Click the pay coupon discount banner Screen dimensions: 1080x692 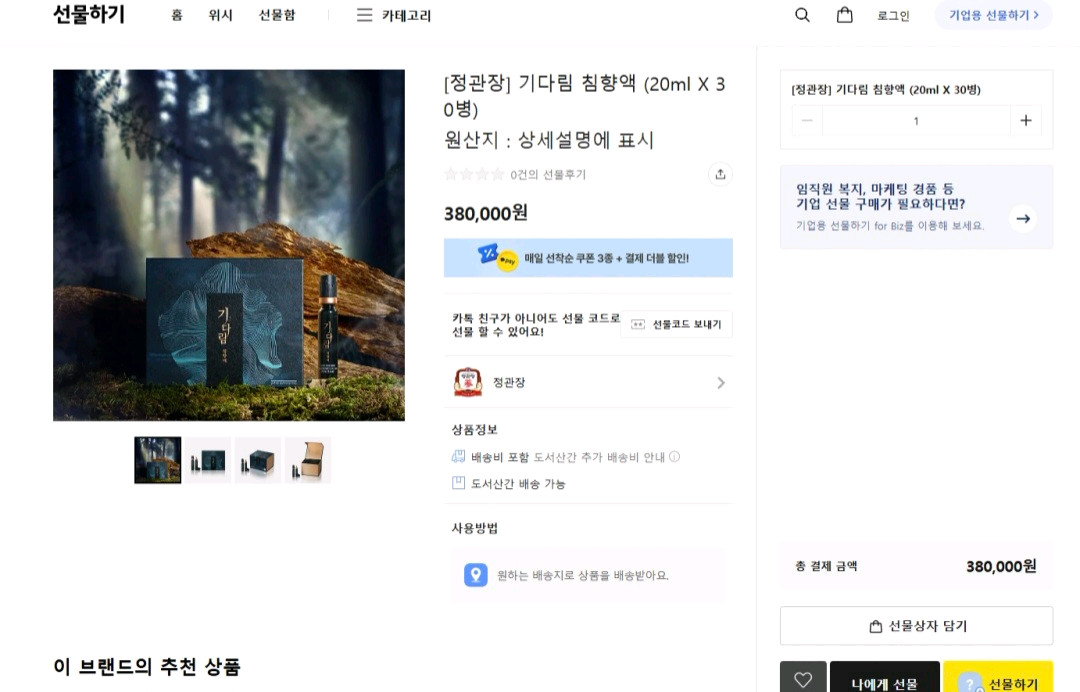pos(588,258)
